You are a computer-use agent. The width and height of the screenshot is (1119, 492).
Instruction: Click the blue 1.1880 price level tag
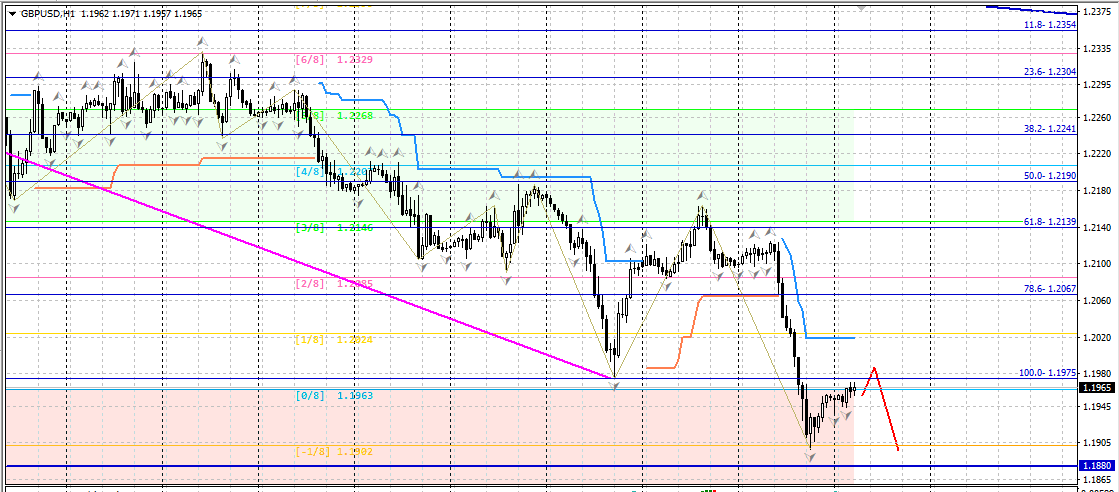coord(1096,466)
